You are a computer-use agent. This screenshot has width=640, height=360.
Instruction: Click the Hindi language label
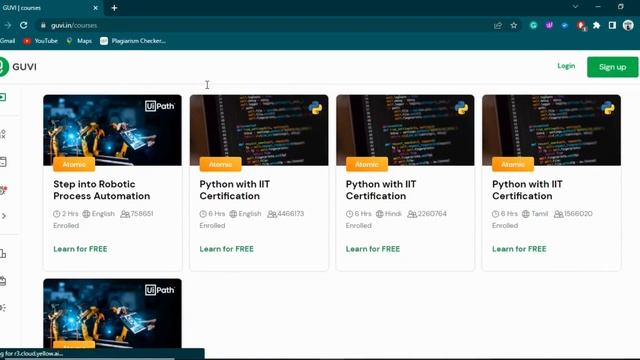coord(393,213)
